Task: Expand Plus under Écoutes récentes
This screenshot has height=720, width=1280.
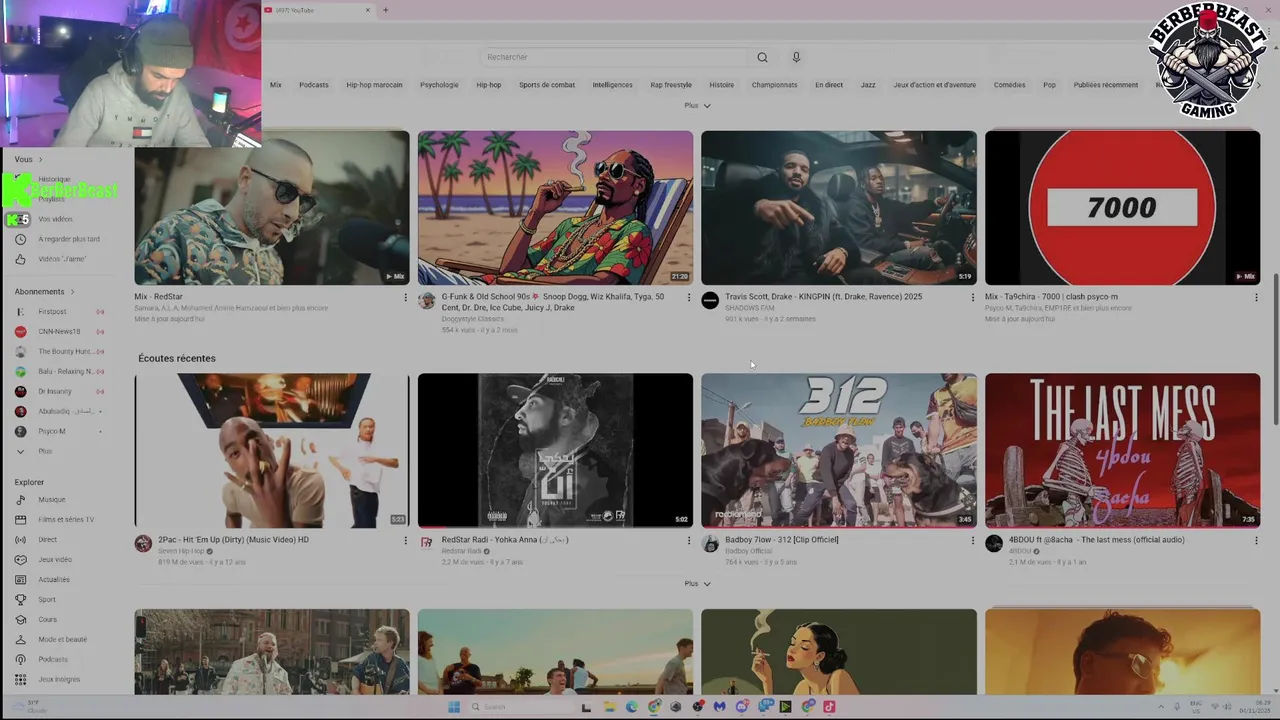Action: pos(697,583)
